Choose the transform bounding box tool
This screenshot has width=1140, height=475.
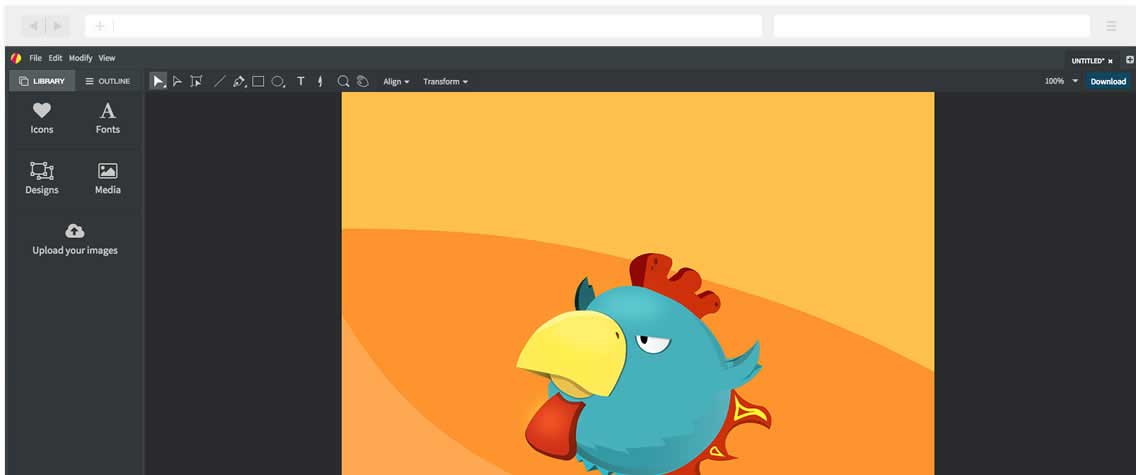click(196, 81)
